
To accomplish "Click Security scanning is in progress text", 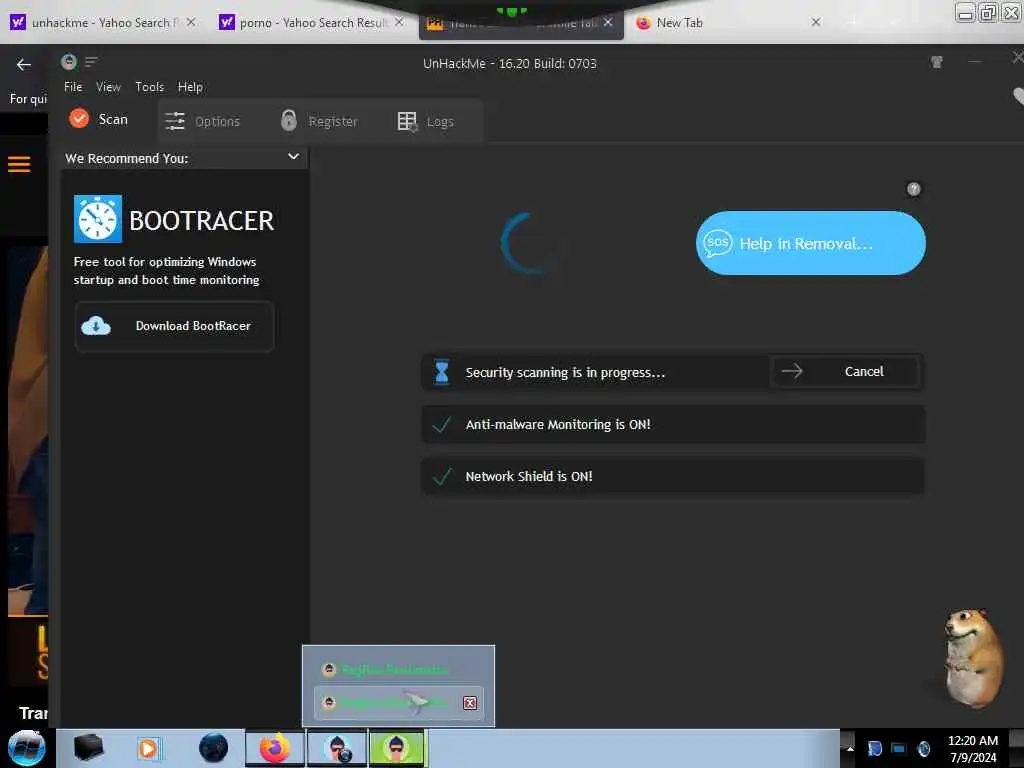I will click(565, 372).
